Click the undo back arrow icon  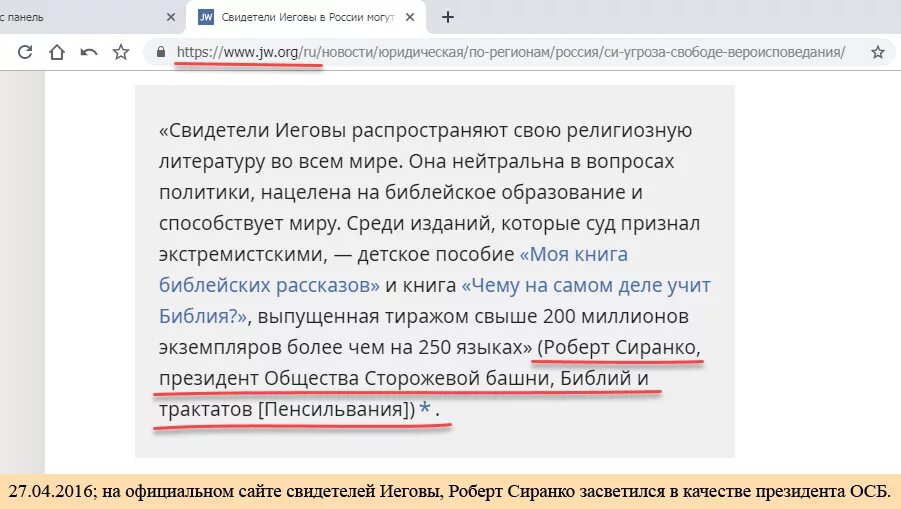tap(88, 52)
